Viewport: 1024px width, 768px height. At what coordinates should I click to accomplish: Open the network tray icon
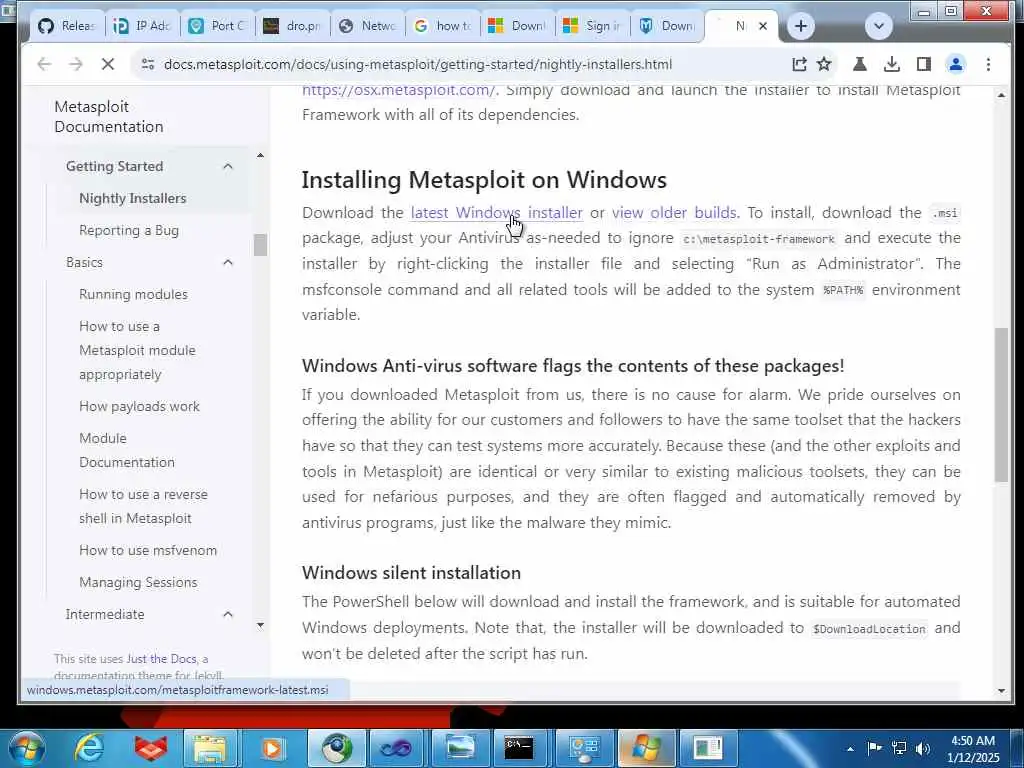[899, 748]
